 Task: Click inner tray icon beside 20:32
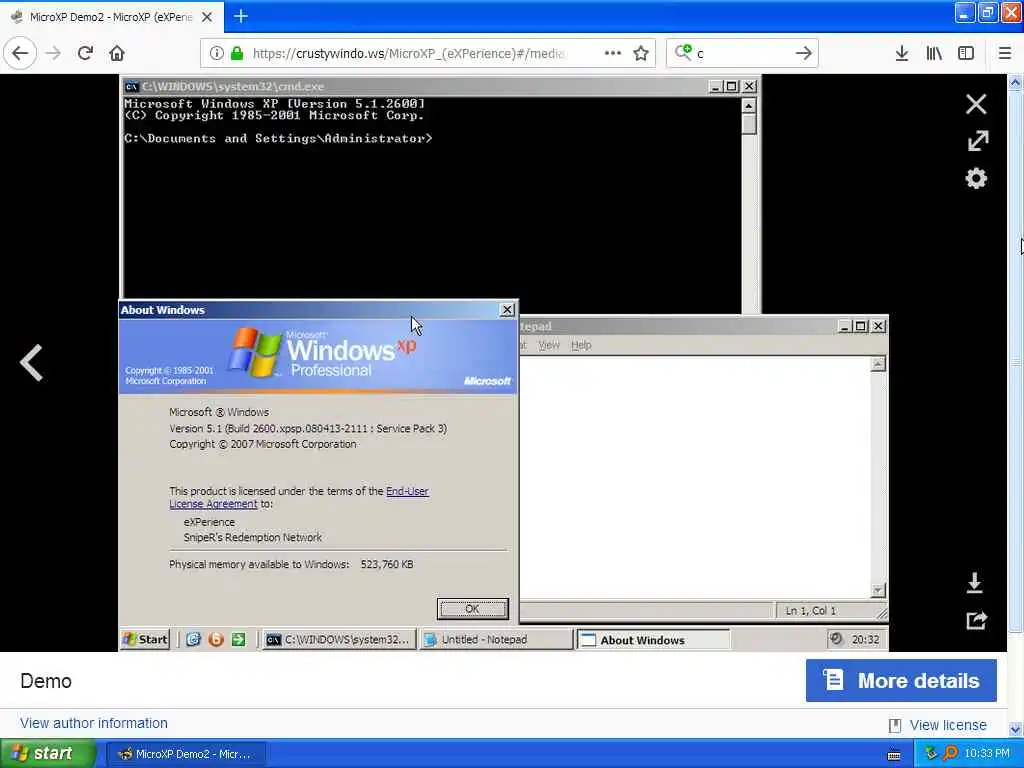click(836, 639)
